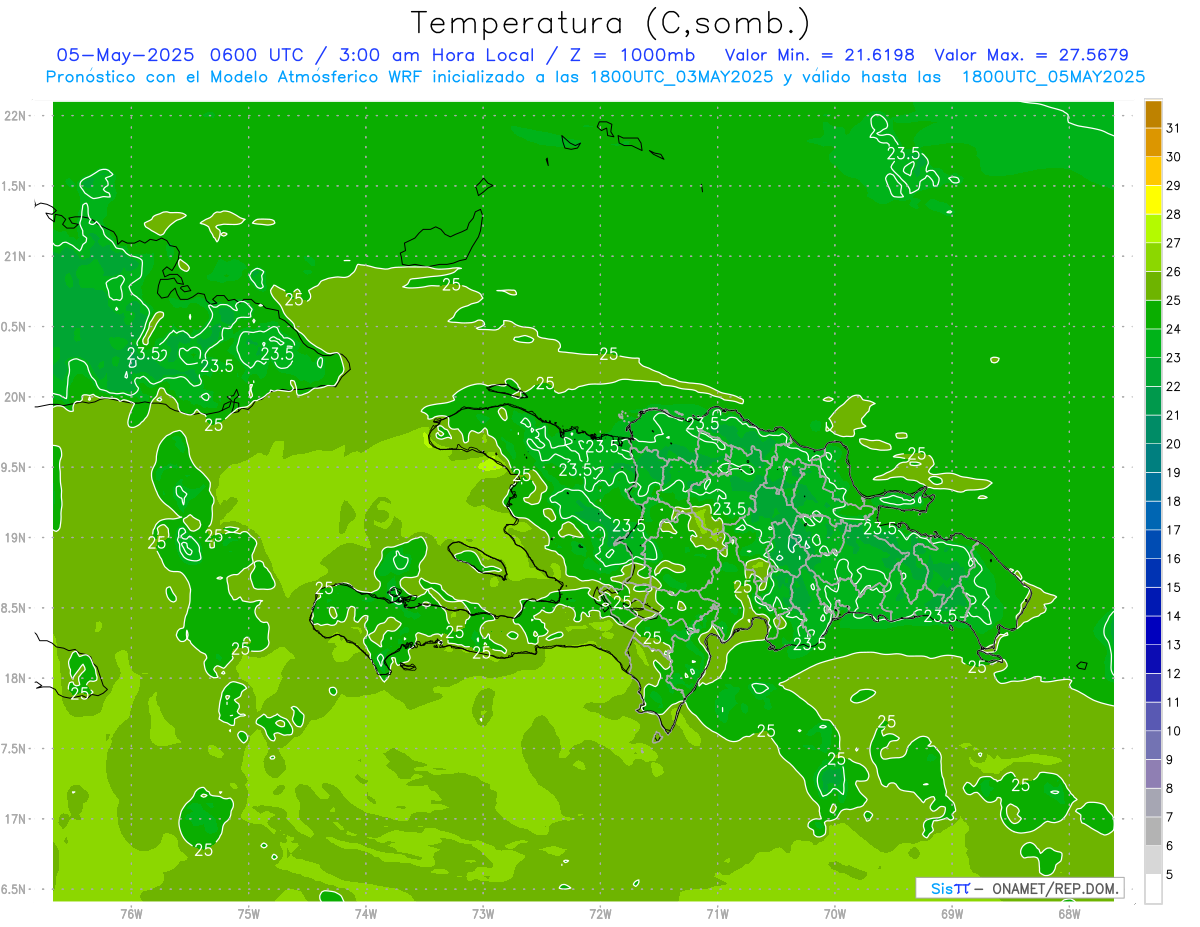Click the '1.5N' latitude axis label

[15, 186]
